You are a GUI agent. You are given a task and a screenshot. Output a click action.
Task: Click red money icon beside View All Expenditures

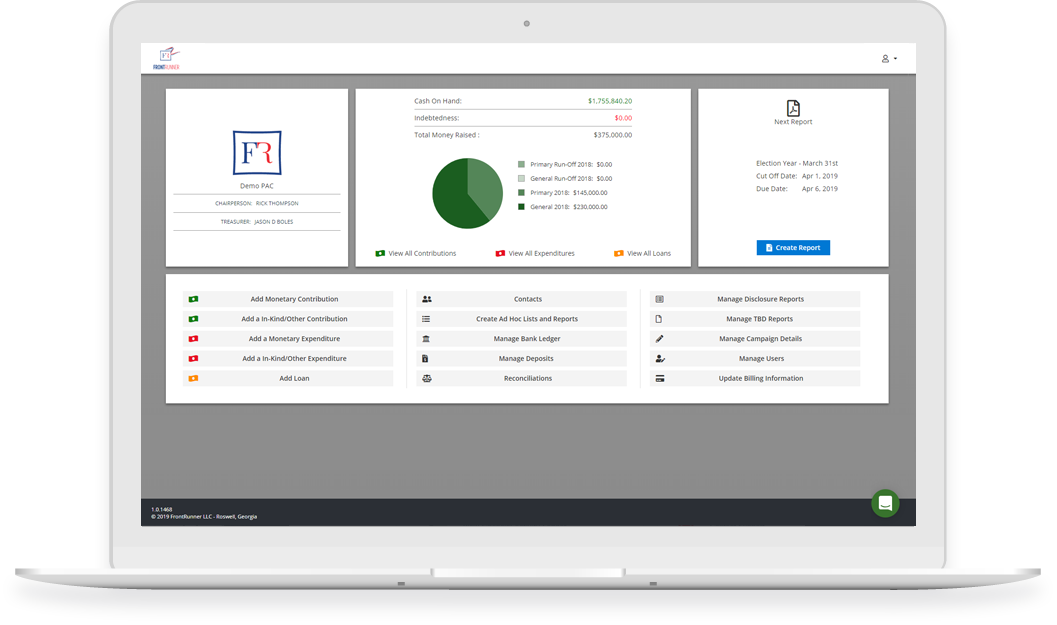(500, 254)
